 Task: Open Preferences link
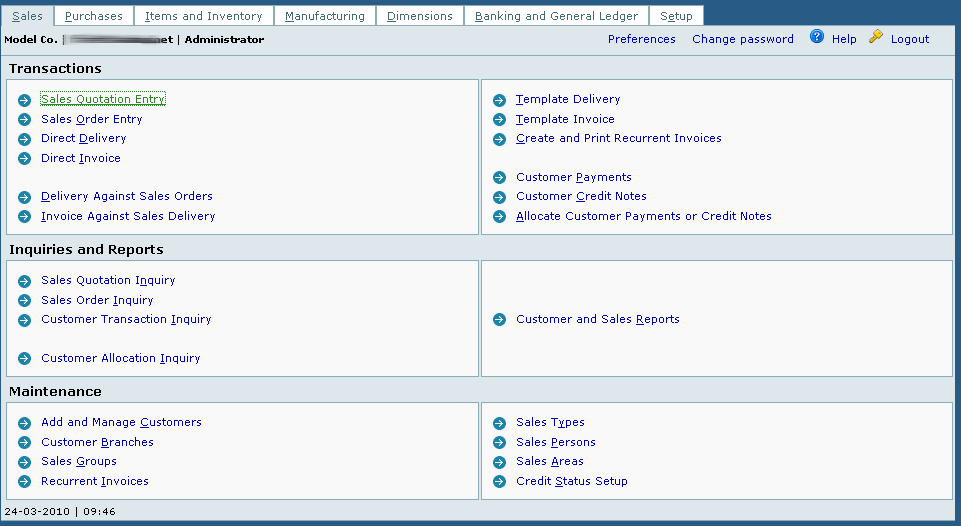(x=642, y=39)
